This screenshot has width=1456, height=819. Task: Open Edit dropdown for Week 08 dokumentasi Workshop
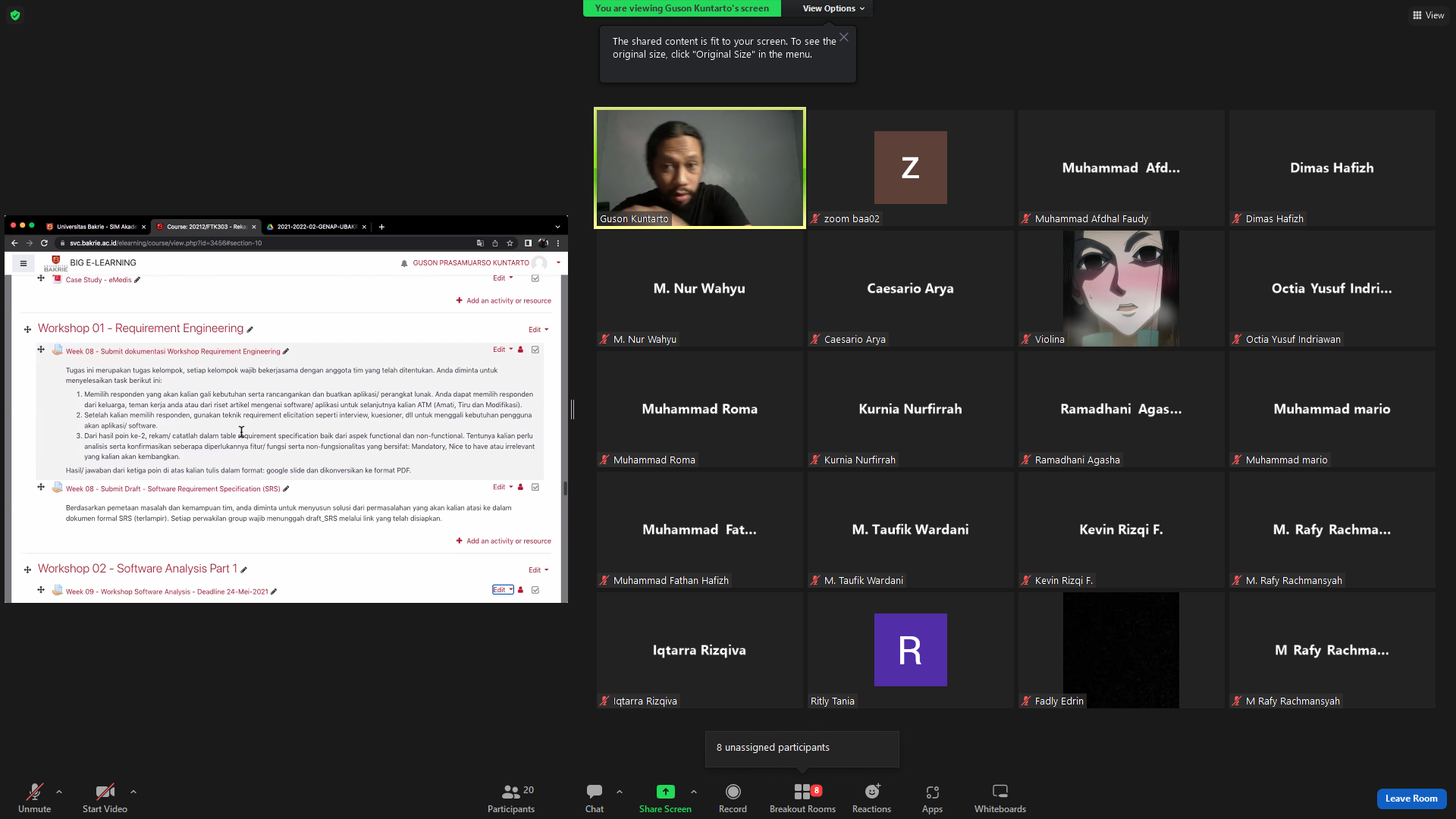pyautogui.click(x=503, y=350)
